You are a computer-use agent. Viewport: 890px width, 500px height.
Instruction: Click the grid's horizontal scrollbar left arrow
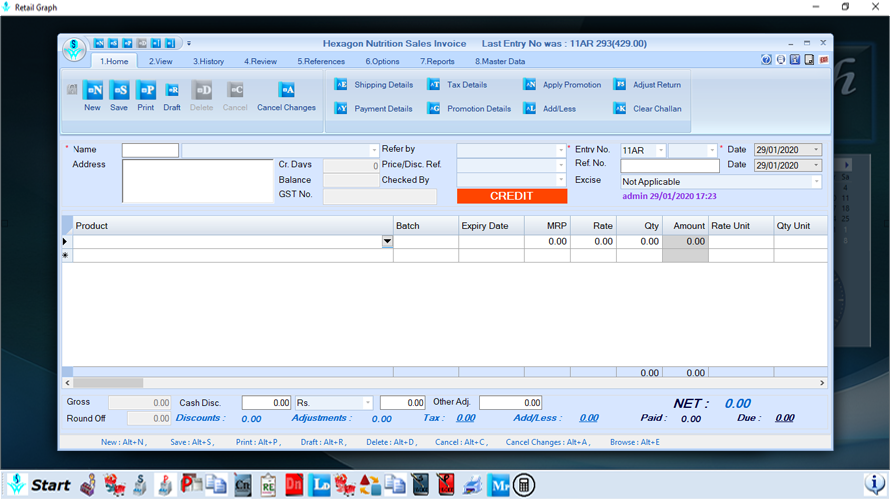pyautogui.click(x=68, y=383)
